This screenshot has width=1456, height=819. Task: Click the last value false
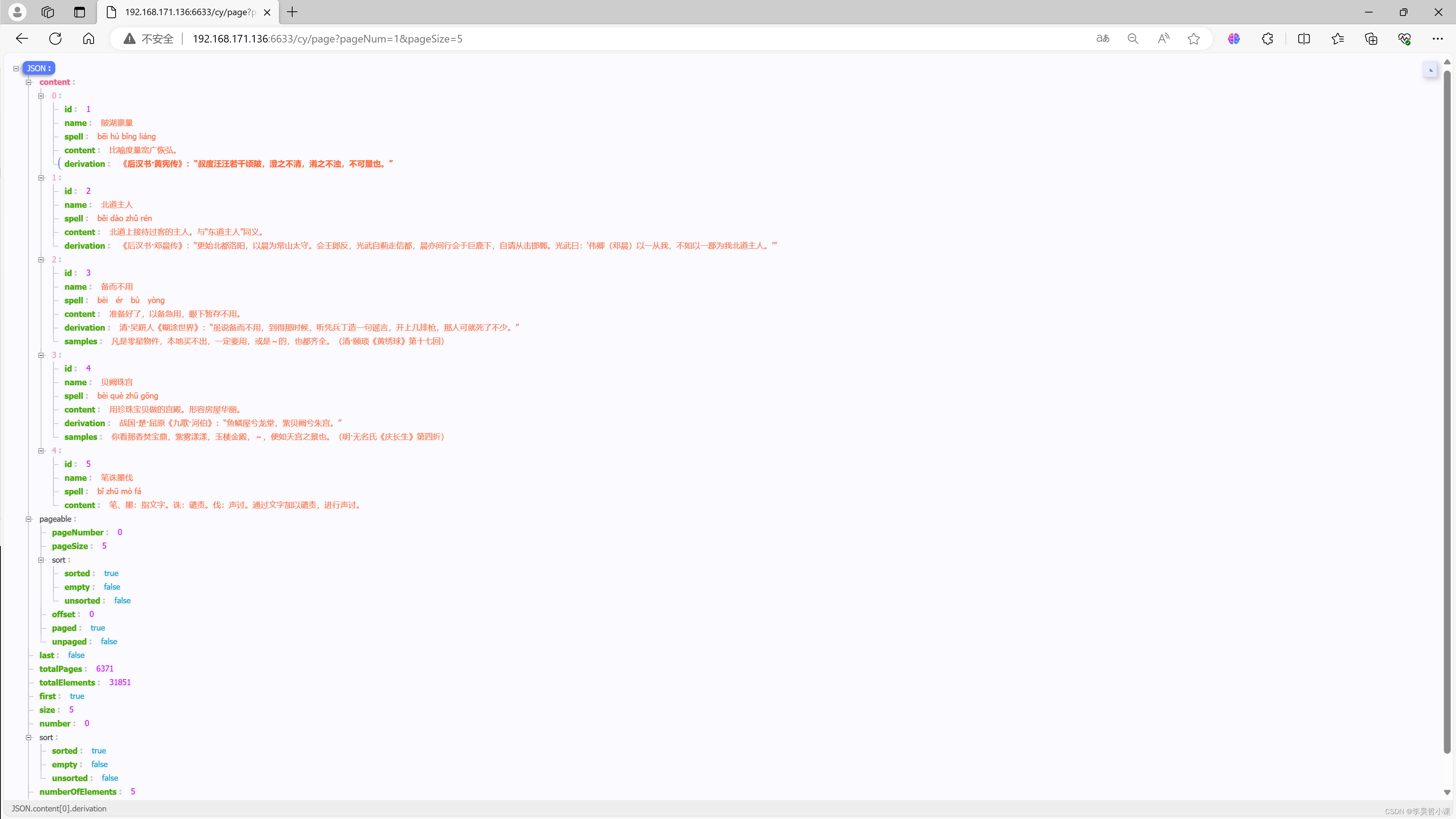76,655
